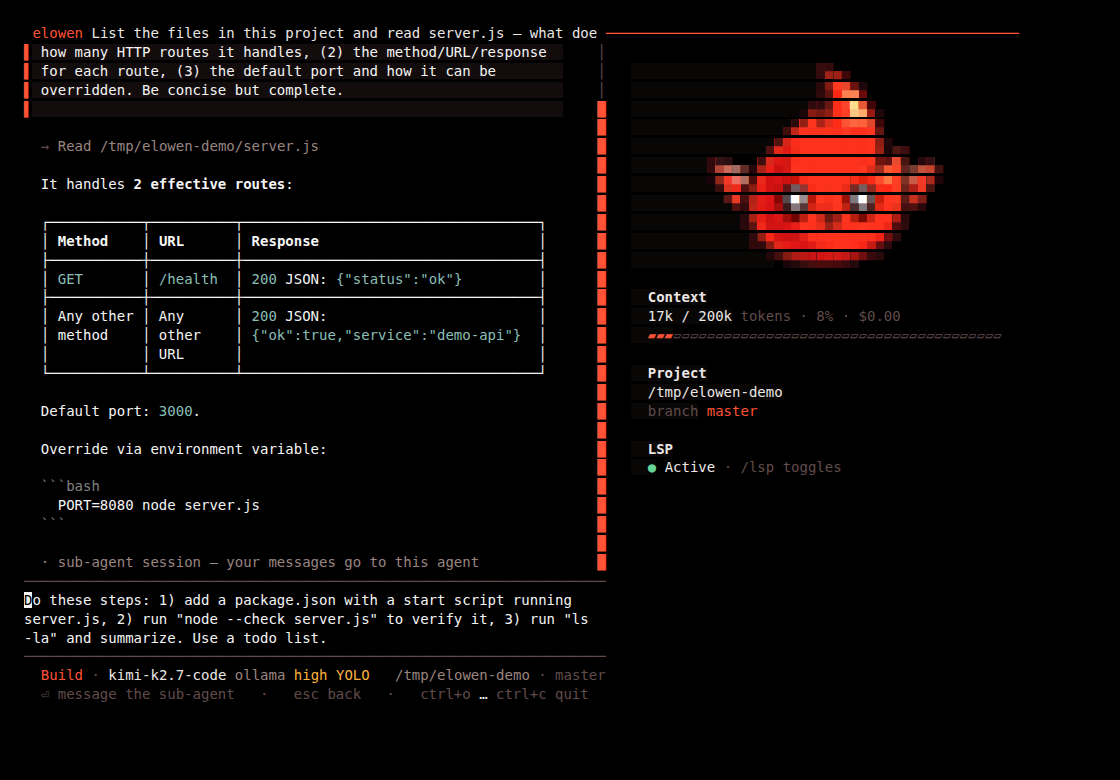Click the 'It handles 2 effective routes' line
This screenshot has width=1120, height=780.
167,184
